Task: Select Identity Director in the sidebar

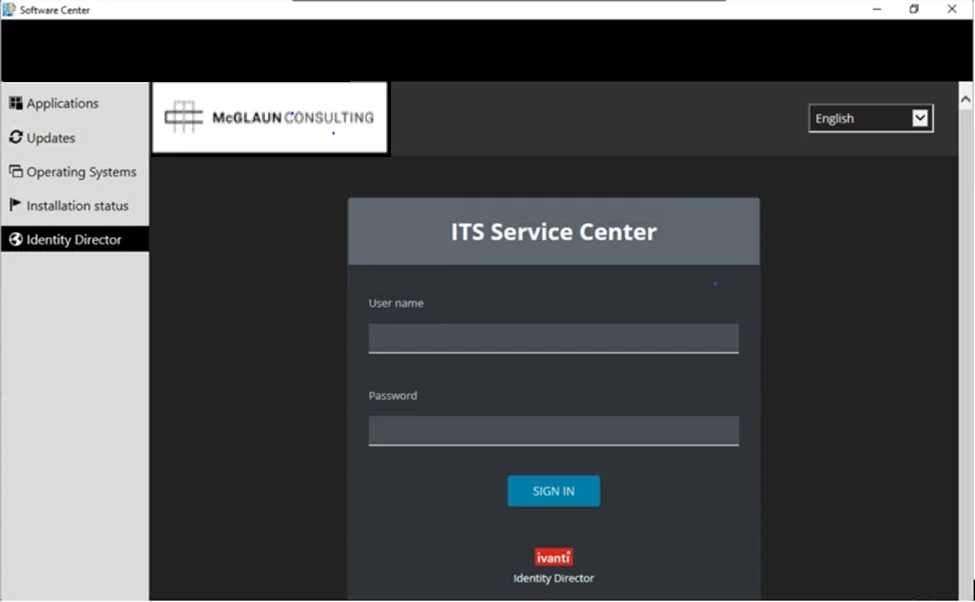Action: tap(75, 239)
